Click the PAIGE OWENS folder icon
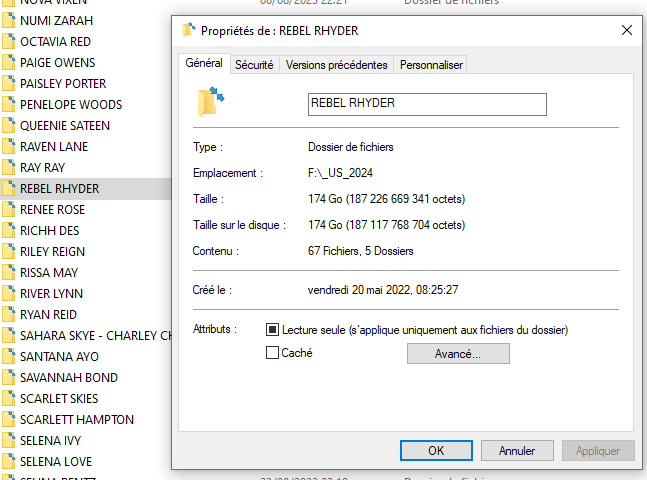The width and height of the screenshot is (647, 480). pos(9,62)
